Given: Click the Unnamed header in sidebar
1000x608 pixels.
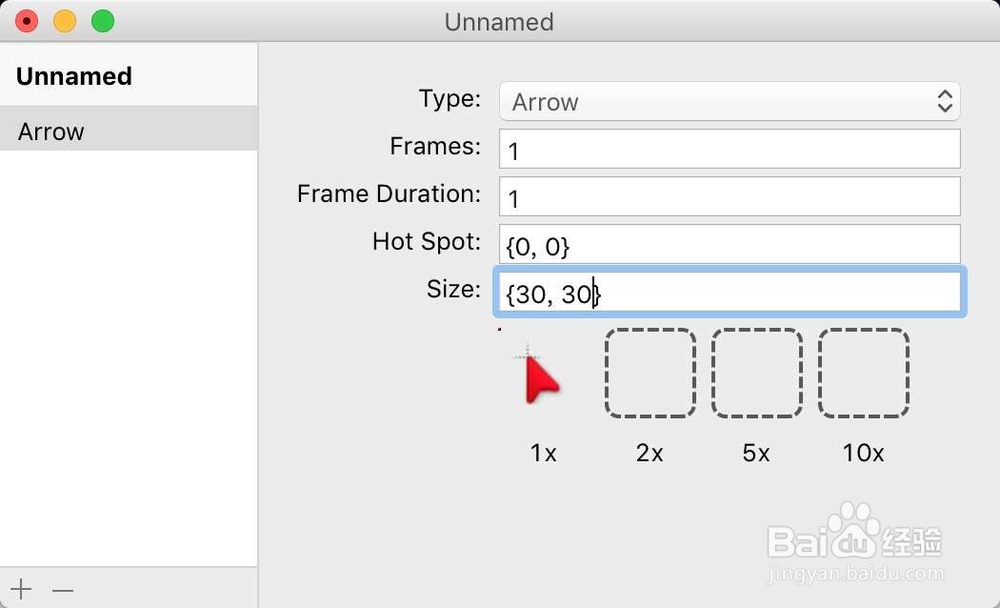Looking at the screenshot, I should tap(74, 76).
